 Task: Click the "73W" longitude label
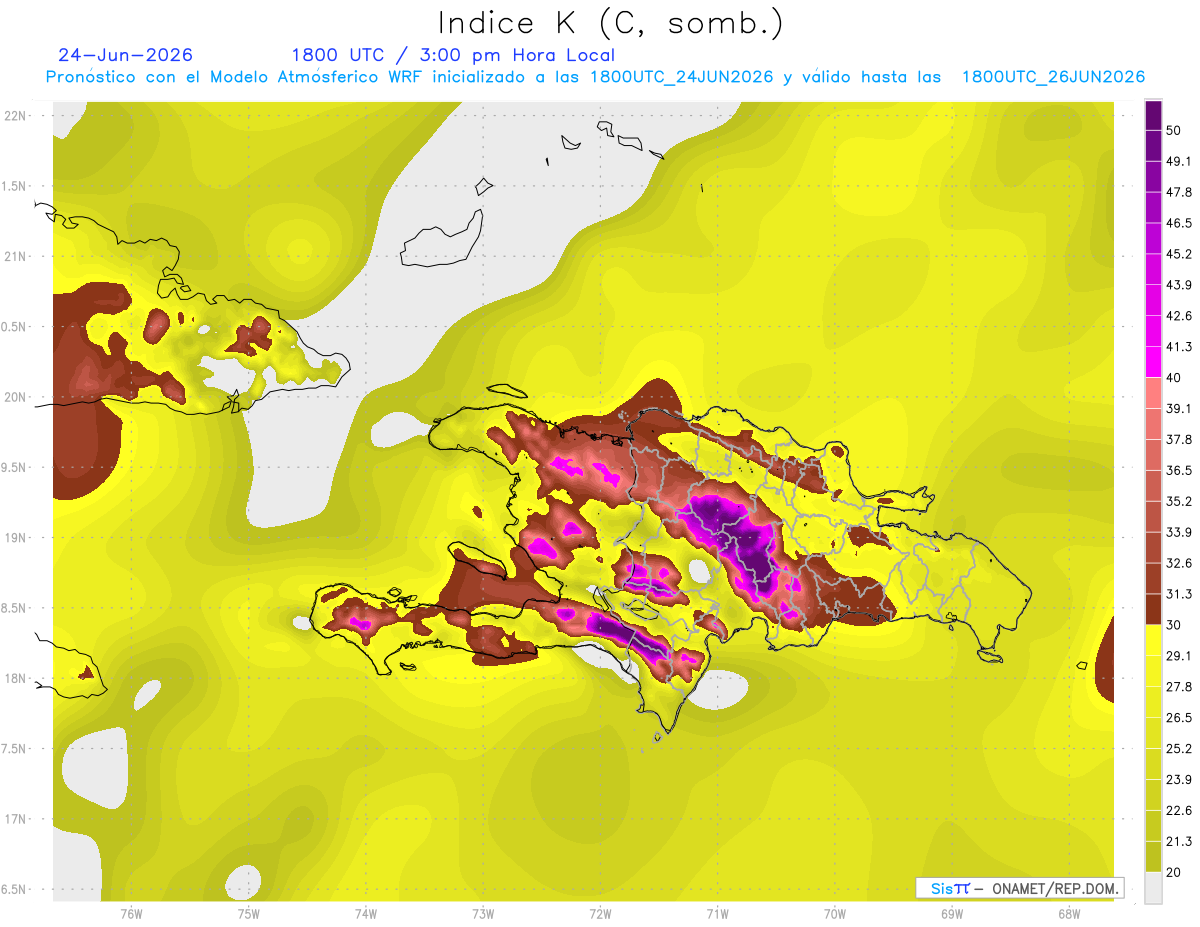tap(483, 912)
